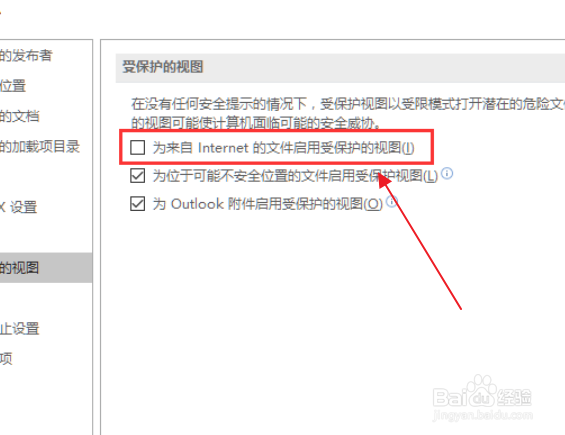Uncheck the unsafe locations Protected View checkbox
Image resolution: width=565 pixels, height=435 pixels.
138,176
